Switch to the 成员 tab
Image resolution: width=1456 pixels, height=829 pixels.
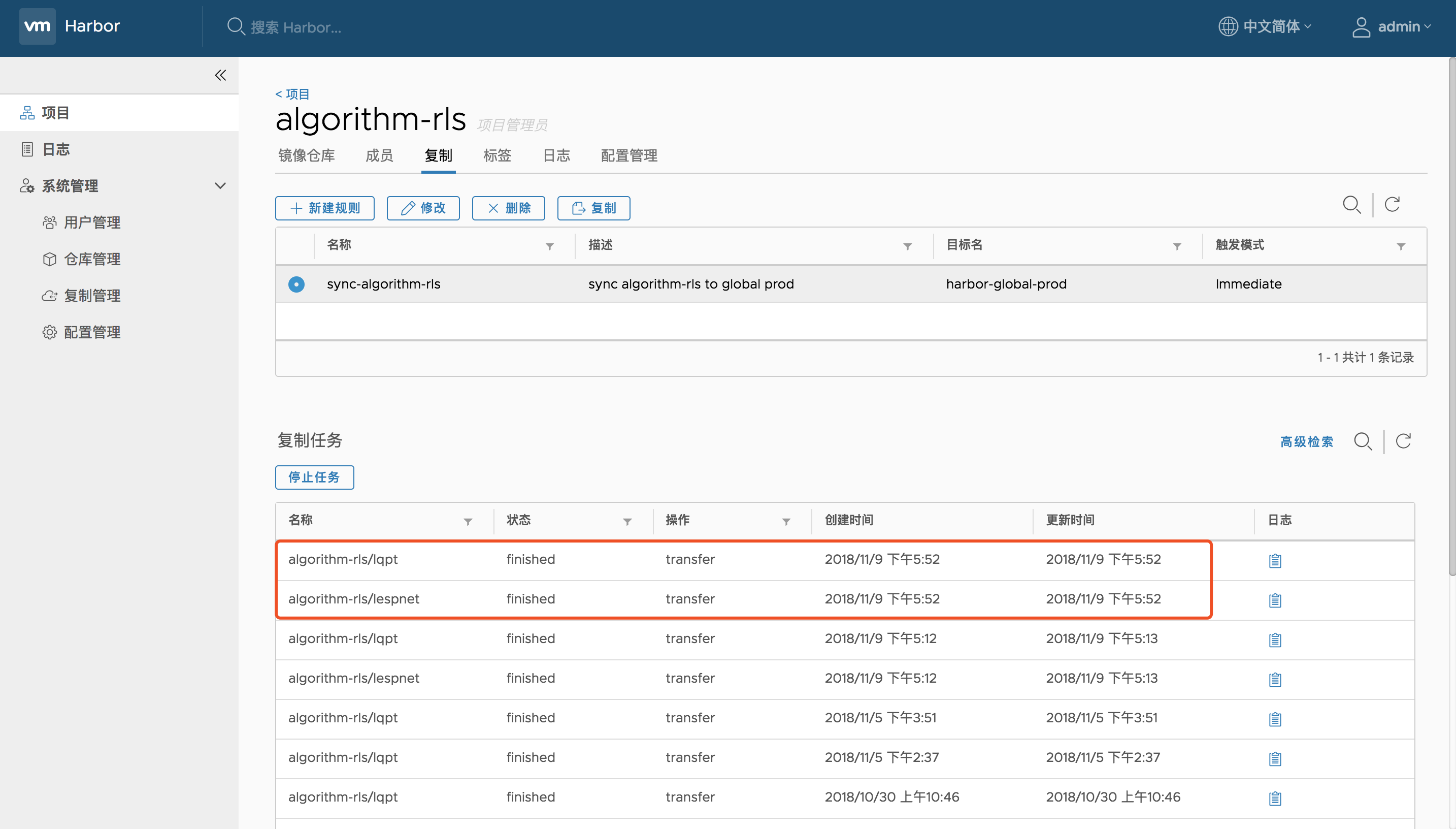[380, 155]
